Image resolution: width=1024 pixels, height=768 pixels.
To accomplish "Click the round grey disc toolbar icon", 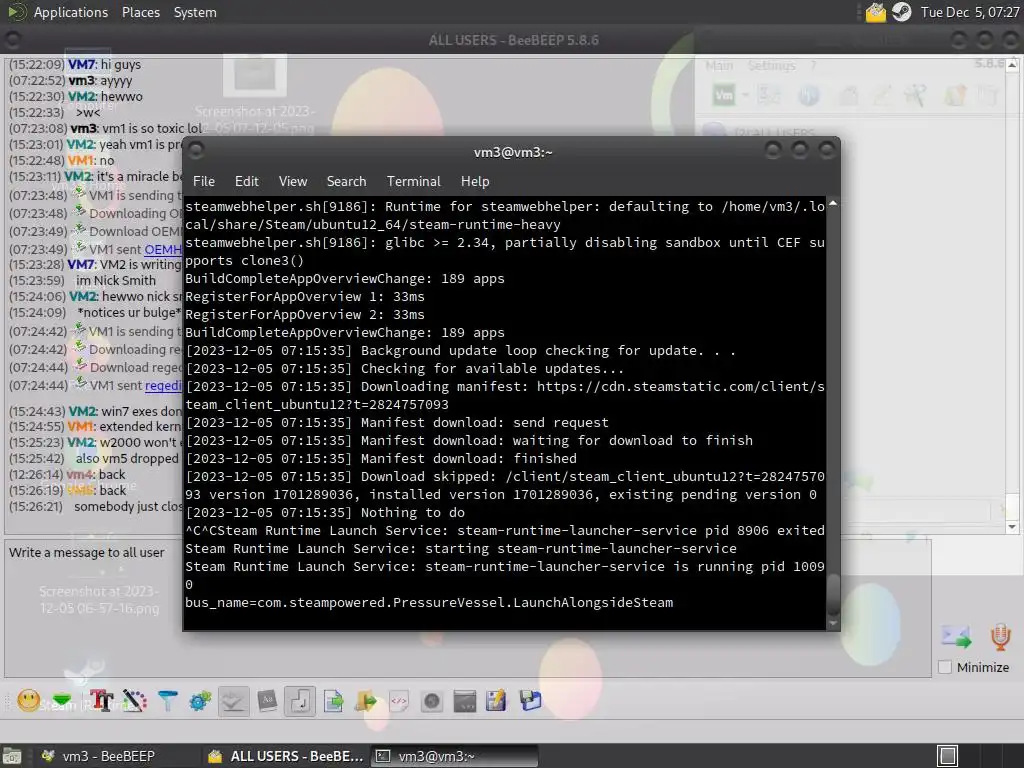I will click(432, 701).
